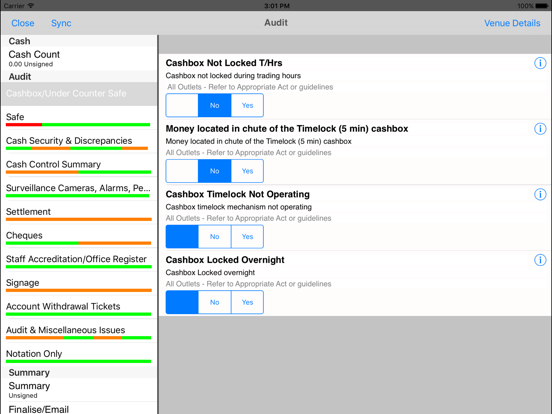Select No for Money located in chute
Image resolution: width=552 pixels, height=414 pixels.
tap(214, 171)
